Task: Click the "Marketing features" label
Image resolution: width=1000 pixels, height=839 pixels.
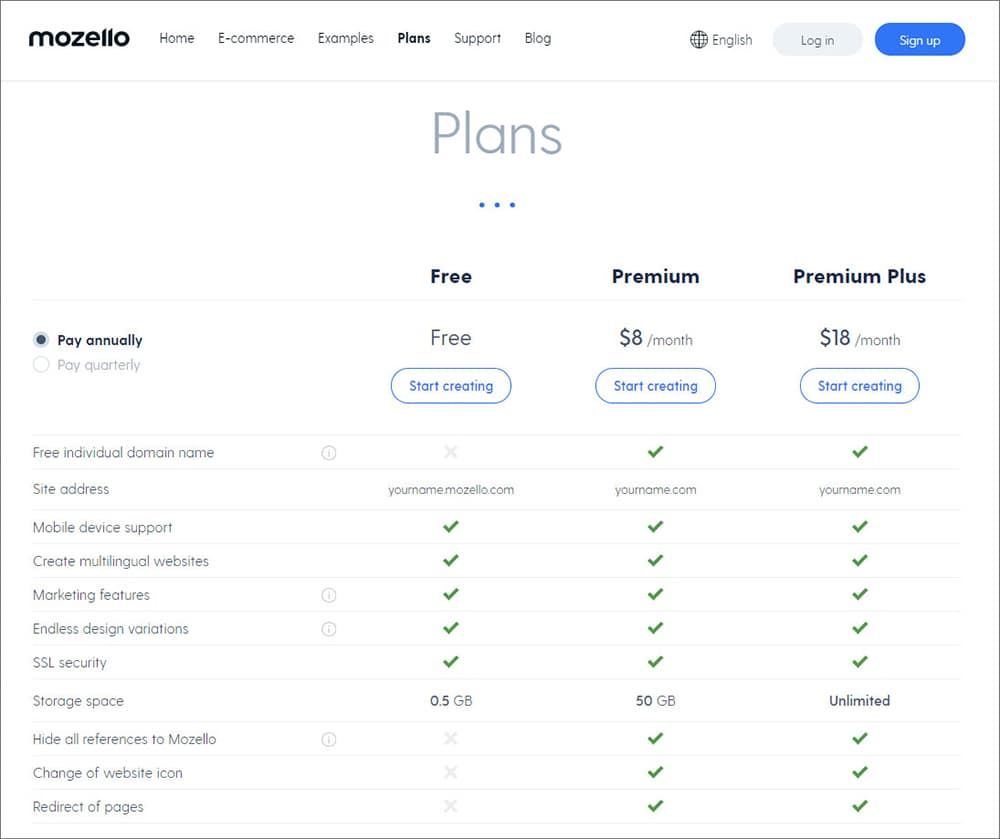Action: point(91,595)
